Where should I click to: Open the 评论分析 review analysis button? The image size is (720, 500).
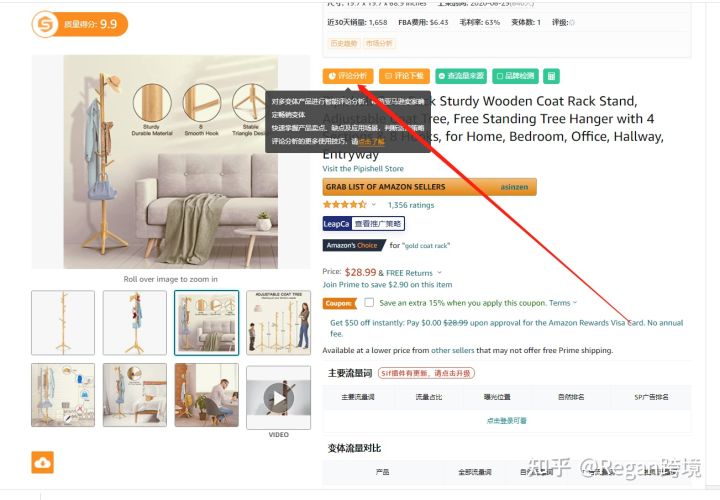click(348, 76)
